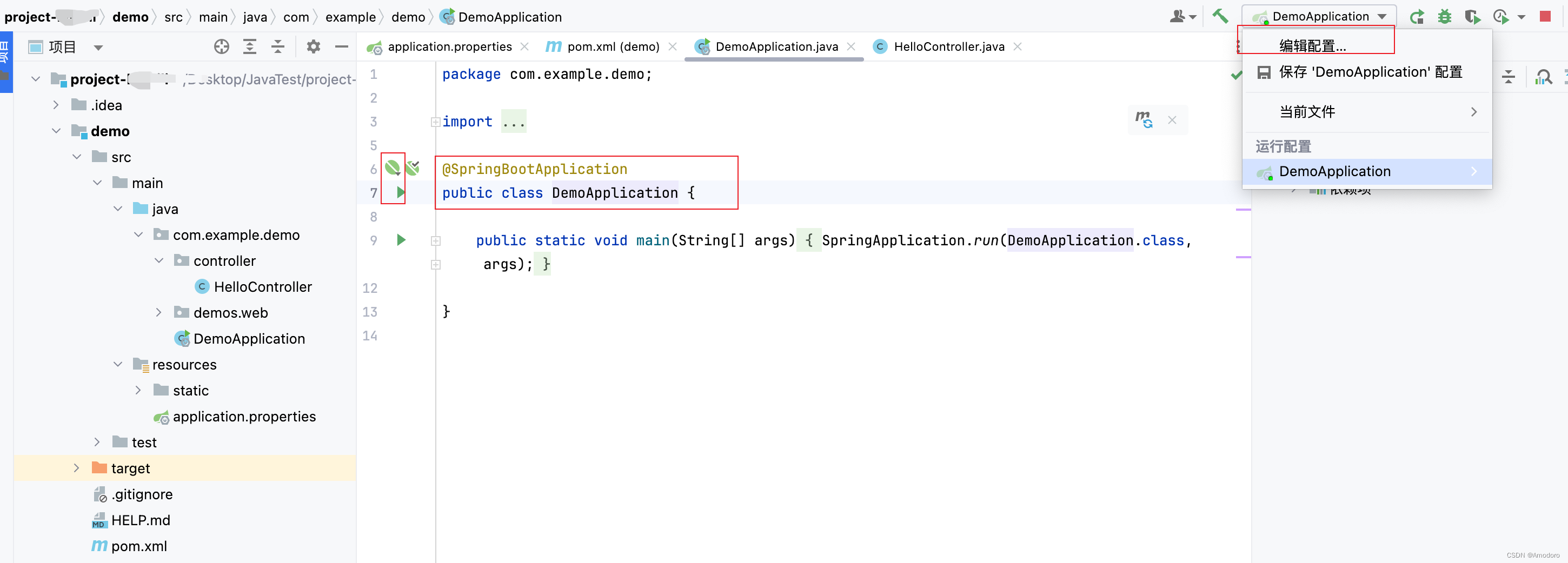
Task: Expand the test folder
Action: [97, 442]
